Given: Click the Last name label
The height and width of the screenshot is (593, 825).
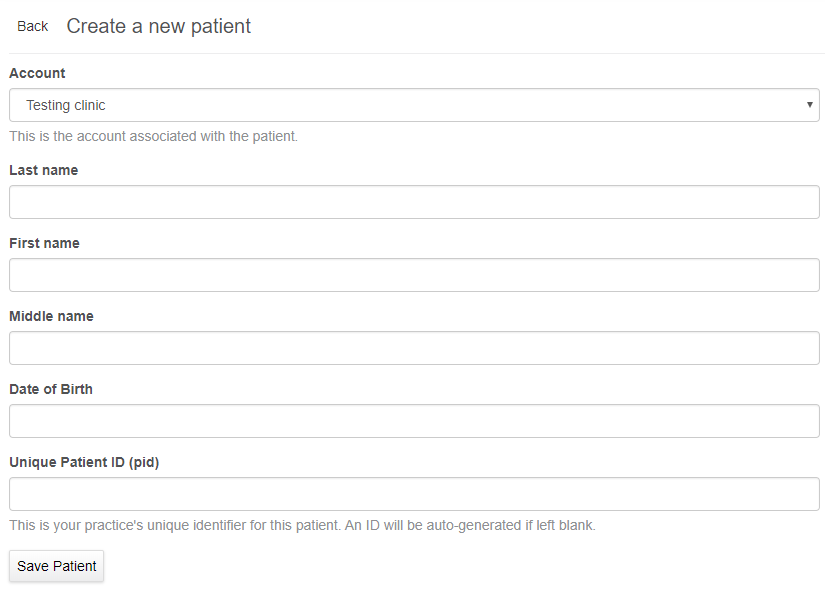Looking at the screenshot, I should click(43, 170).
